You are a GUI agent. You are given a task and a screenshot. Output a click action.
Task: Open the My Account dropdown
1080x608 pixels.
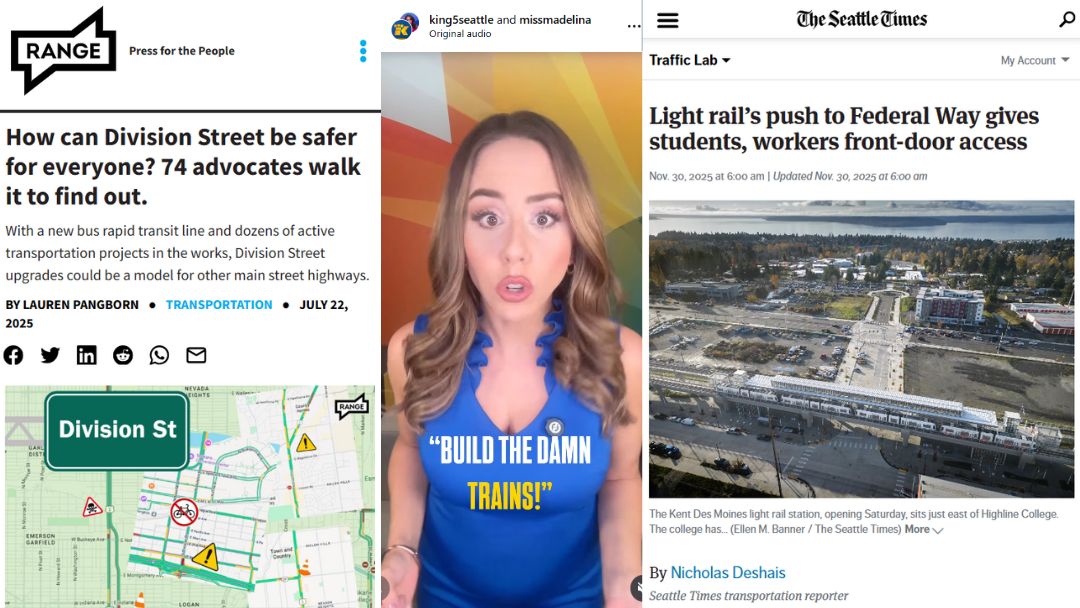pyautogui.click(x=1035, y=61)
